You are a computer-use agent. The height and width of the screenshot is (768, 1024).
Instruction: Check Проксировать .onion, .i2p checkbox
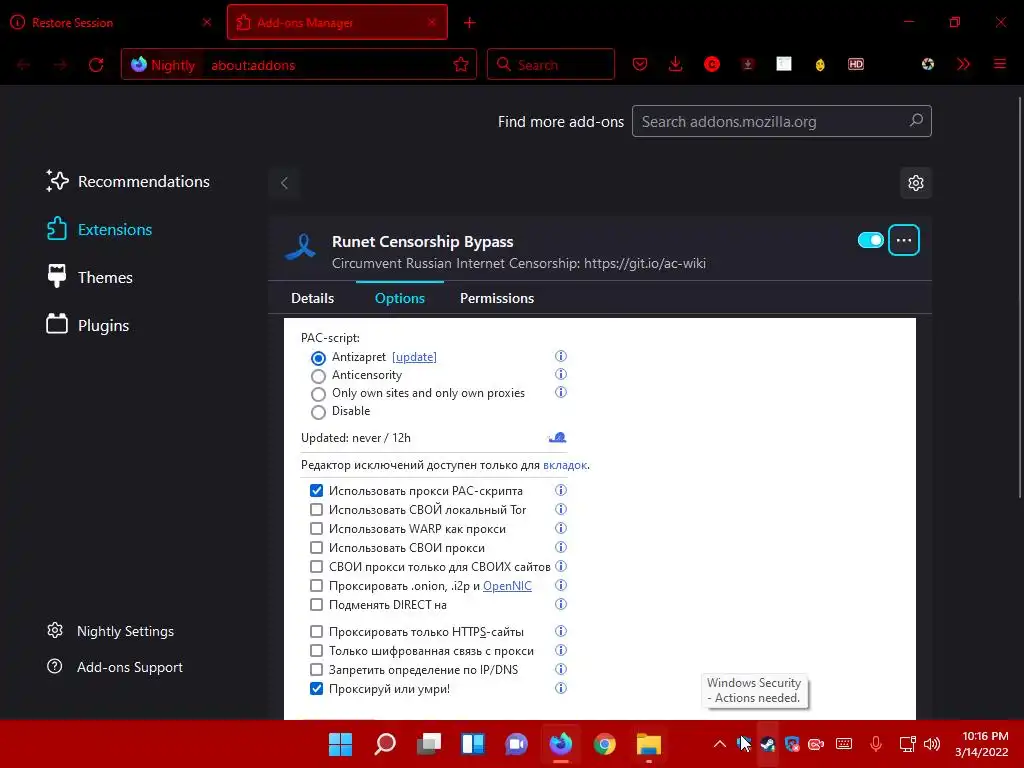pos(316,585)
